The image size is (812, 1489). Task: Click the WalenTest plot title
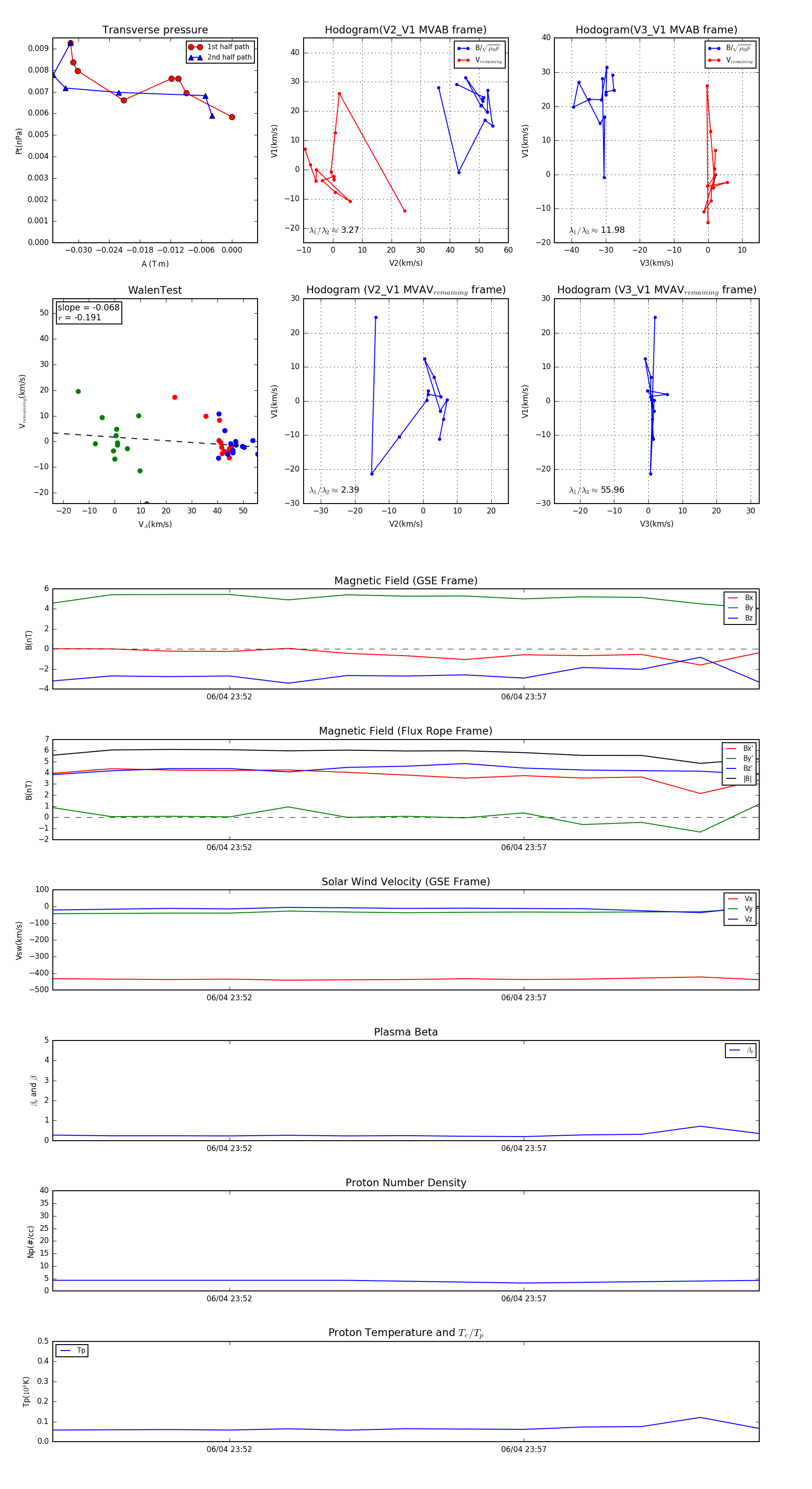pyautogui.click(x=155, y=290)
